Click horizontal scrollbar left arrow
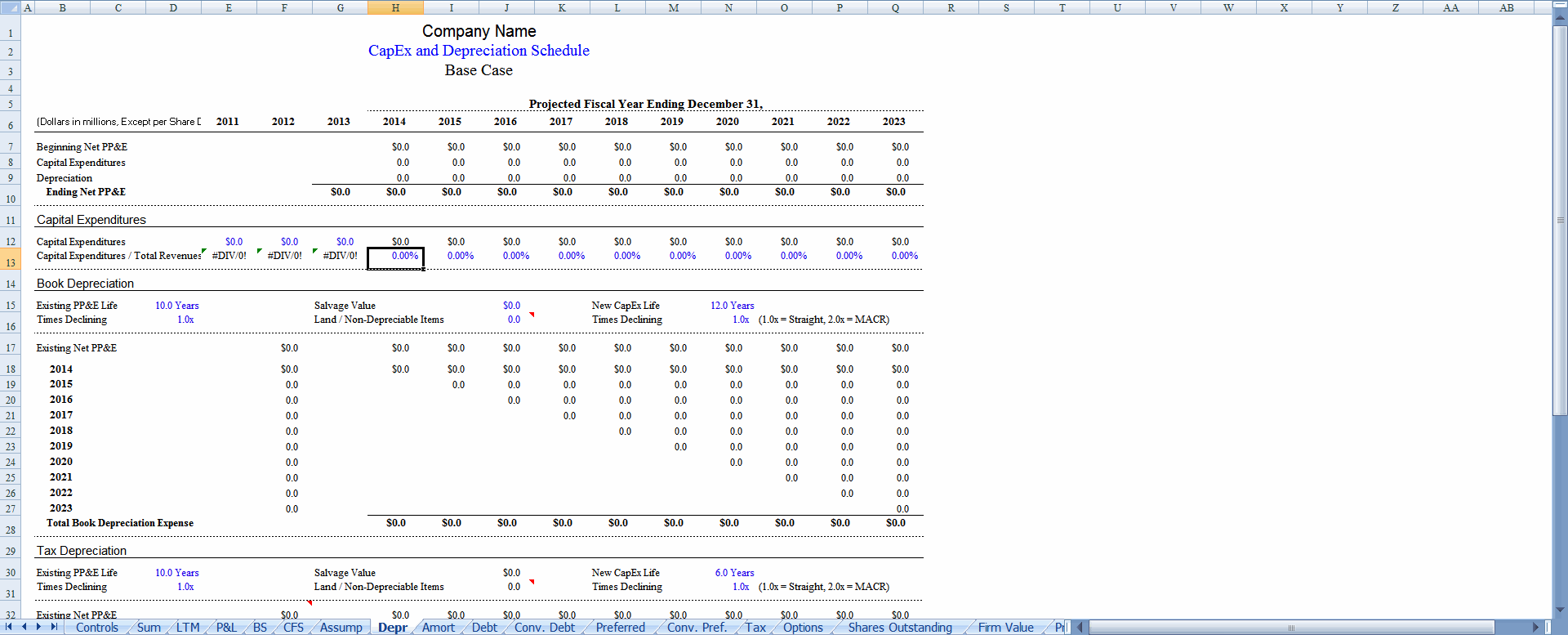Screen dimensions: 1568x635 (x=1080, y=628)
